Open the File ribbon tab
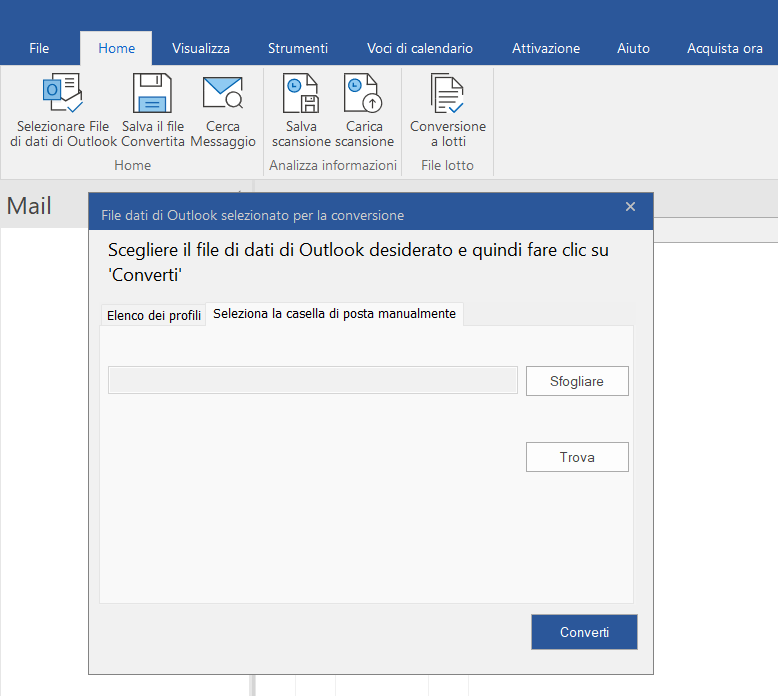 tap(39, 48)
